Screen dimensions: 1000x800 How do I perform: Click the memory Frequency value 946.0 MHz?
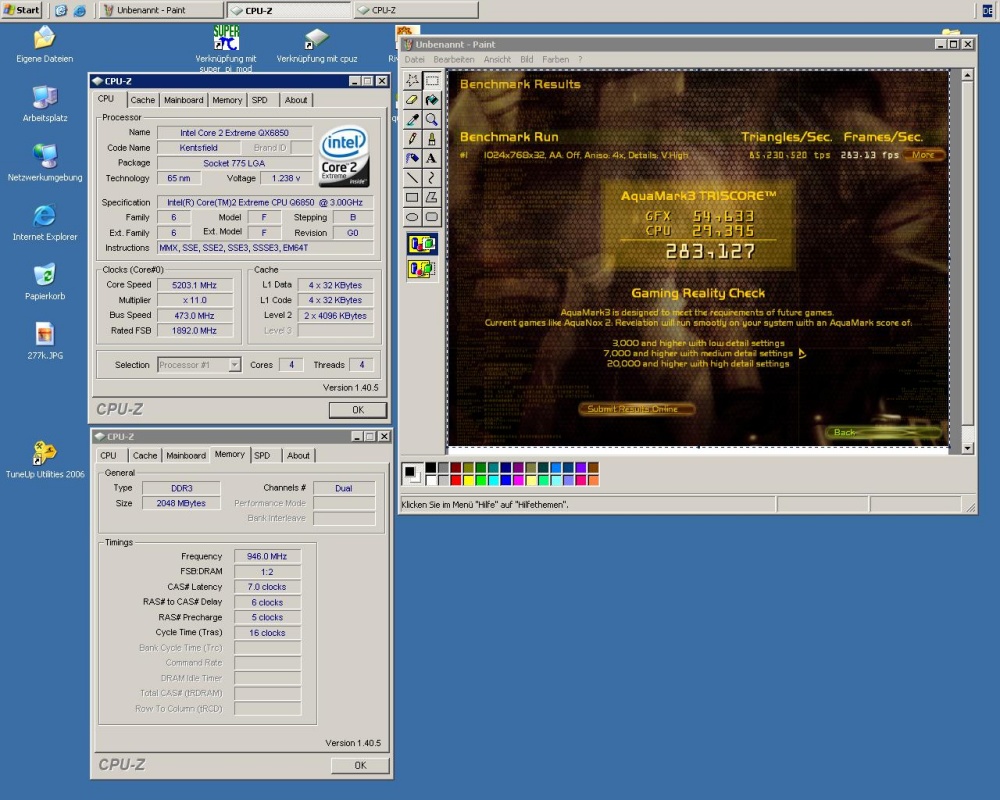pyautogui.click(x=267, y=556)
